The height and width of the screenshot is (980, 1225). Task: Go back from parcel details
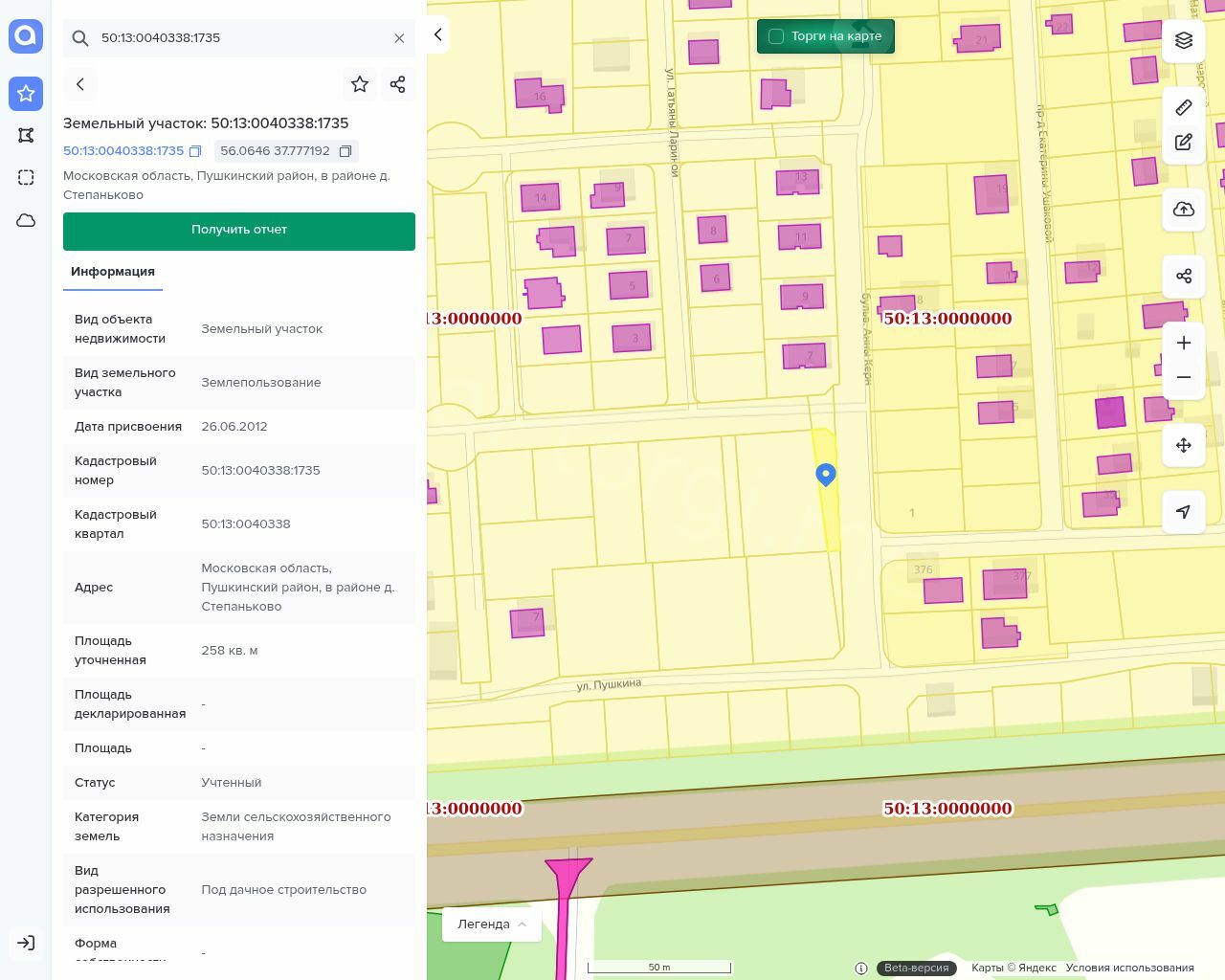pyautogui.click(x=80, y=84)
